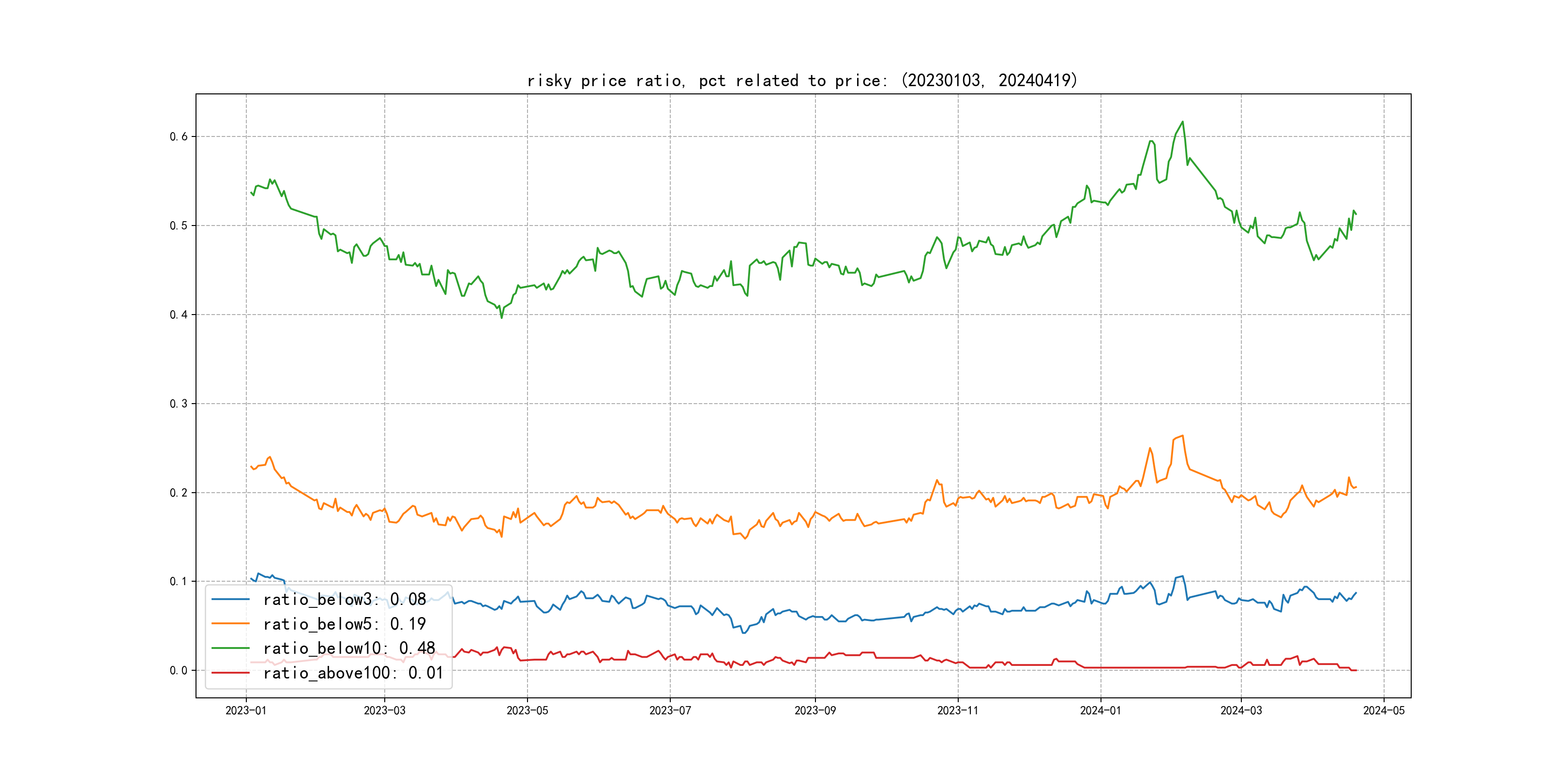This screenshot has width=1568, height=784.
Task: Click the 'ratio_above100: 0.01' legend label
Action: (353, 673)
